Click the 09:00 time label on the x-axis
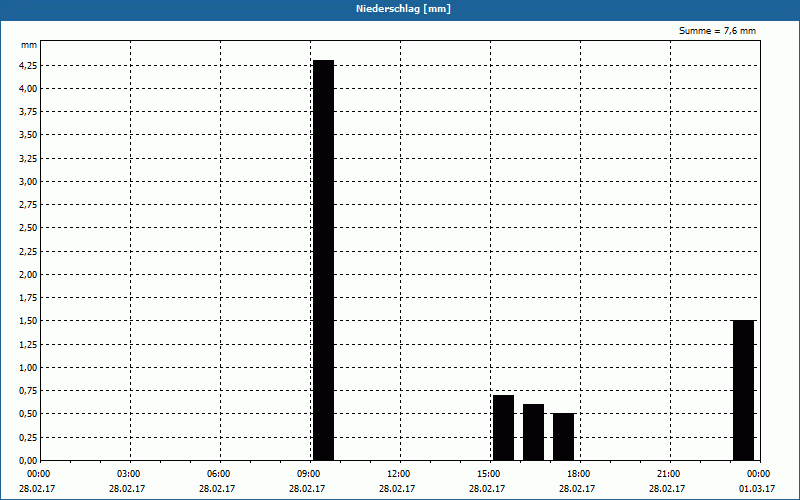Image resolution: width=800 pixels, height=500 pixels. click(x=308, y=474)
